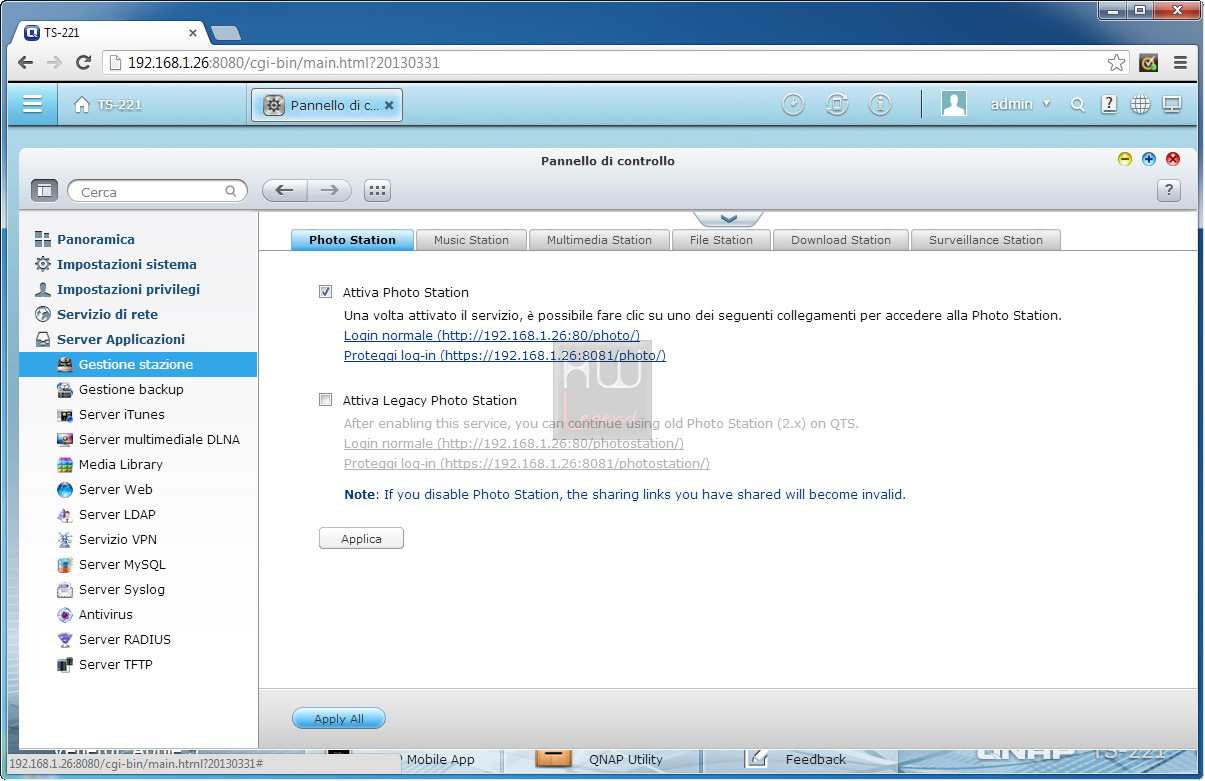Open the Download Station tab
The width and height of the screenshot is (1205, 781).
coord(841,240)
